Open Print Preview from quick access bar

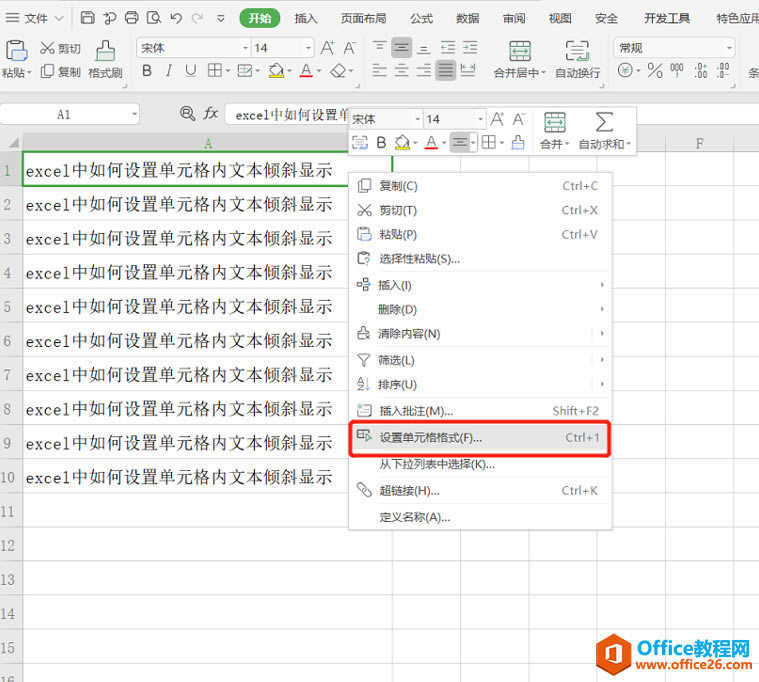[154, 18]
